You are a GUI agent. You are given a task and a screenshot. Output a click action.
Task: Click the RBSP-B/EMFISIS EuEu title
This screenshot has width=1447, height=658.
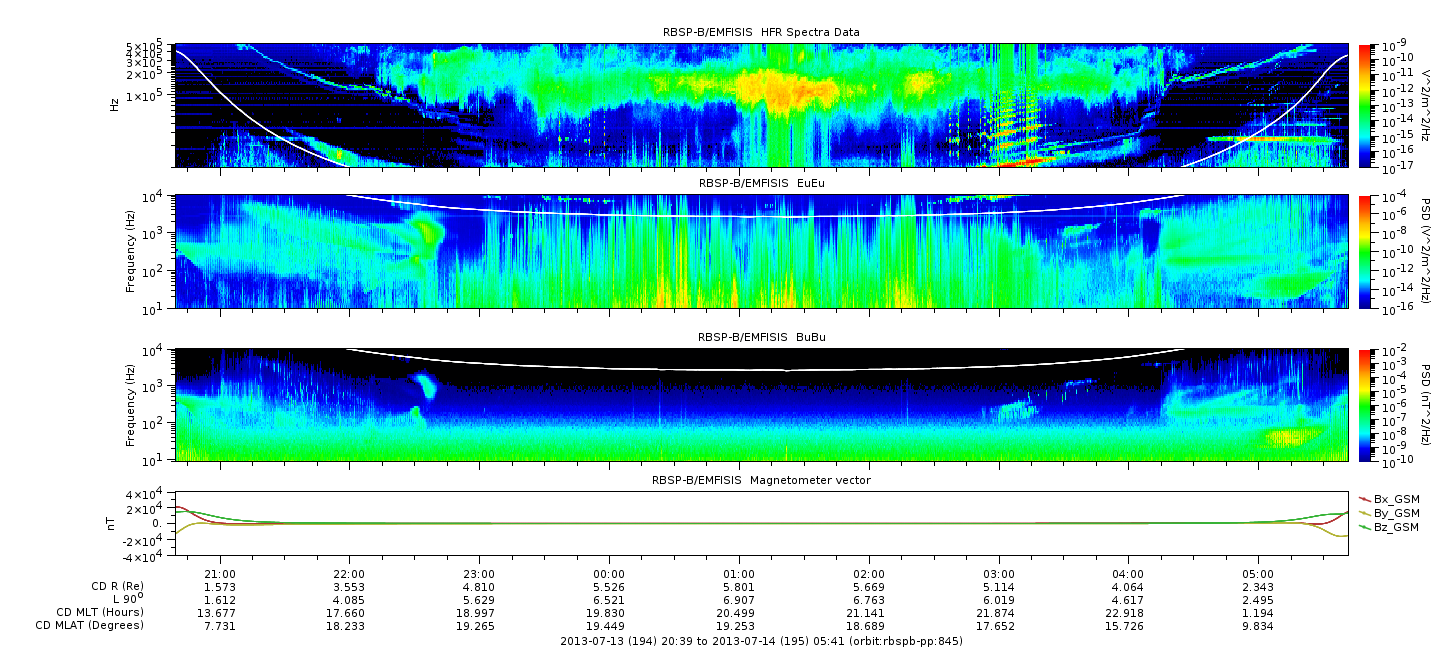(760, 184)
